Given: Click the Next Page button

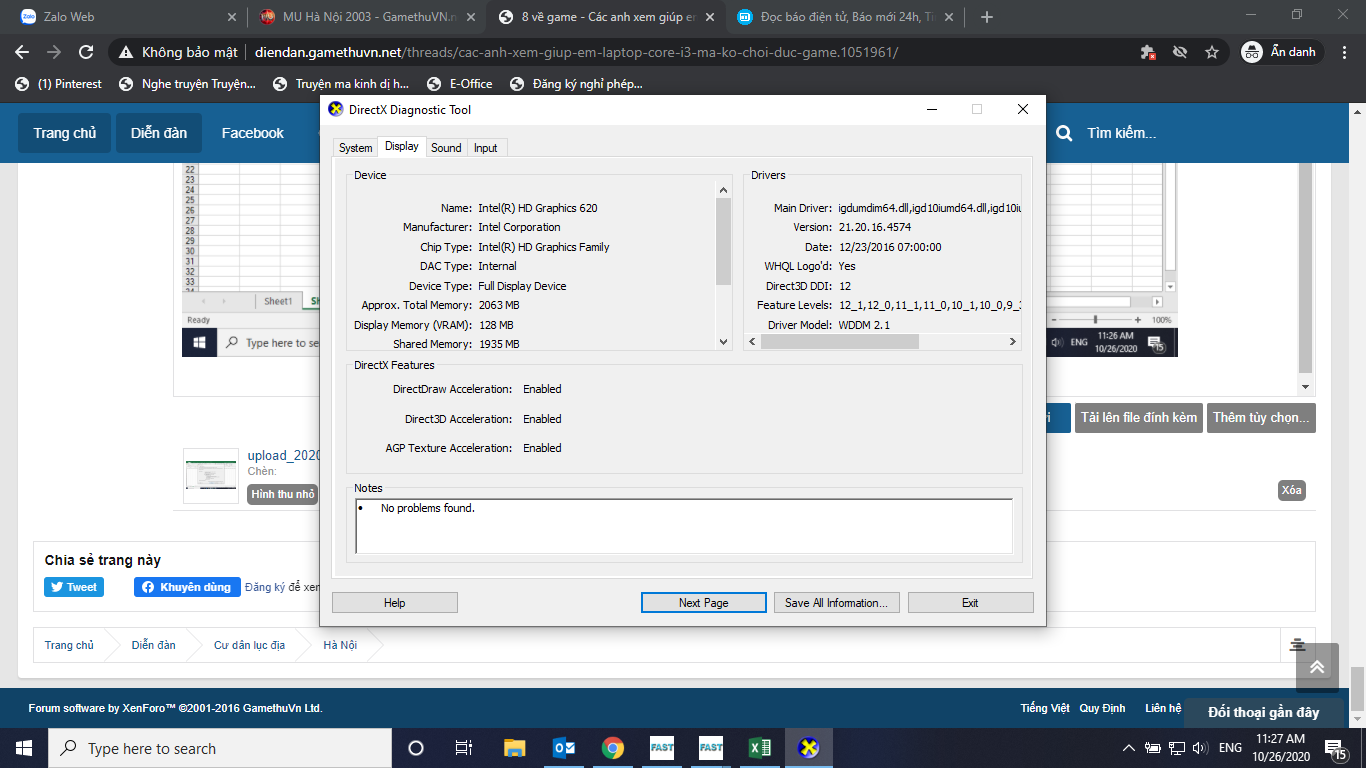Looking at the screenshot, I should click(703, 603).
